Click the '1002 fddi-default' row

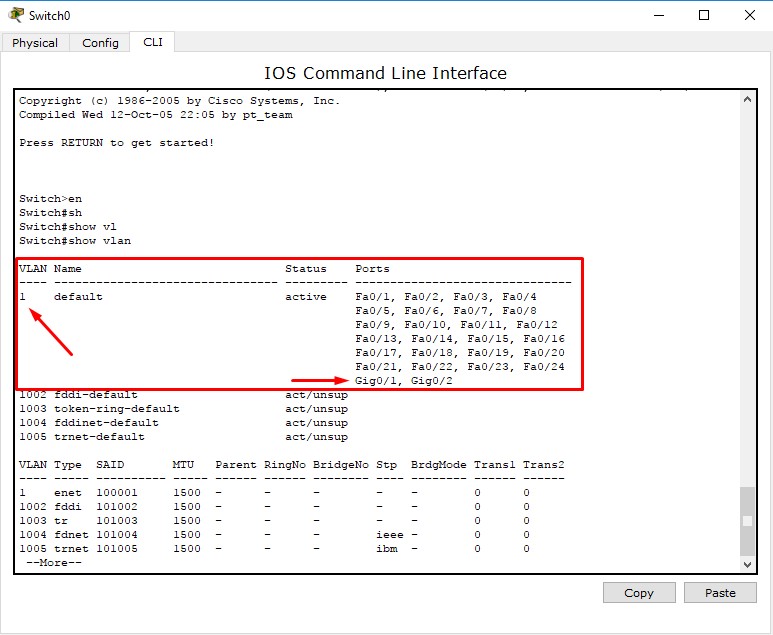(x=183, y=395)
